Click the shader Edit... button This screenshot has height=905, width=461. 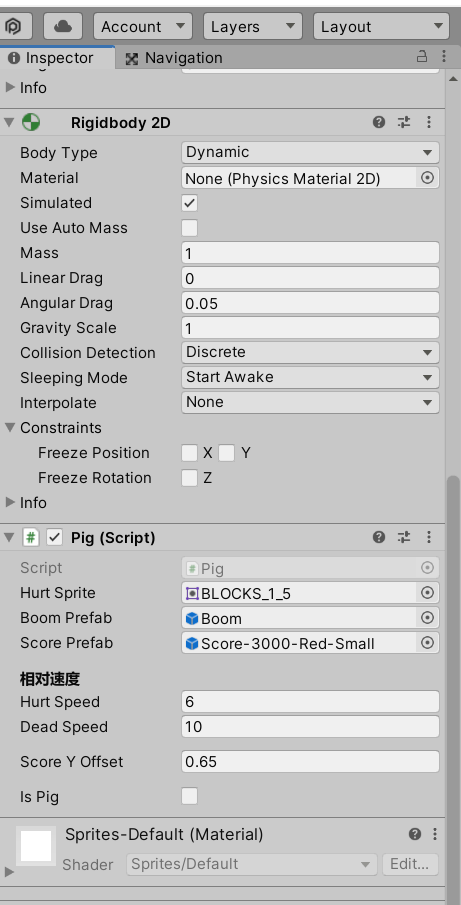(410, 865)
